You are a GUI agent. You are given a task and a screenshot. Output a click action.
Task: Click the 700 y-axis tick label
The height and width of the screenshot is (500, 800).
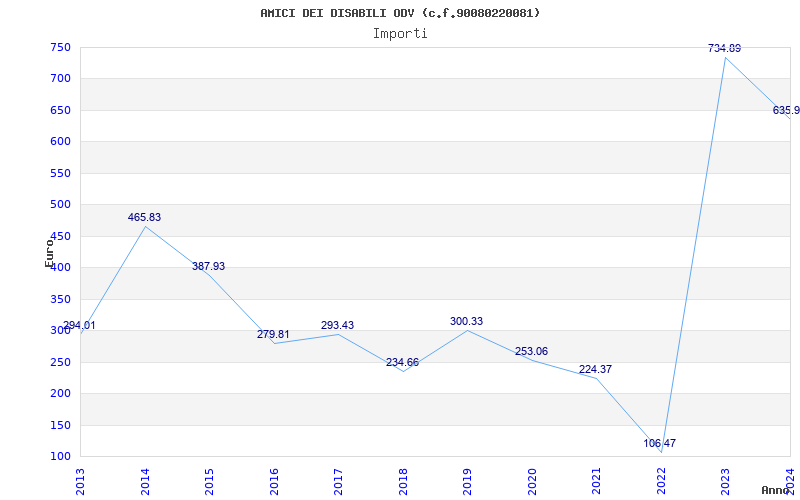(x=60, y=79)
